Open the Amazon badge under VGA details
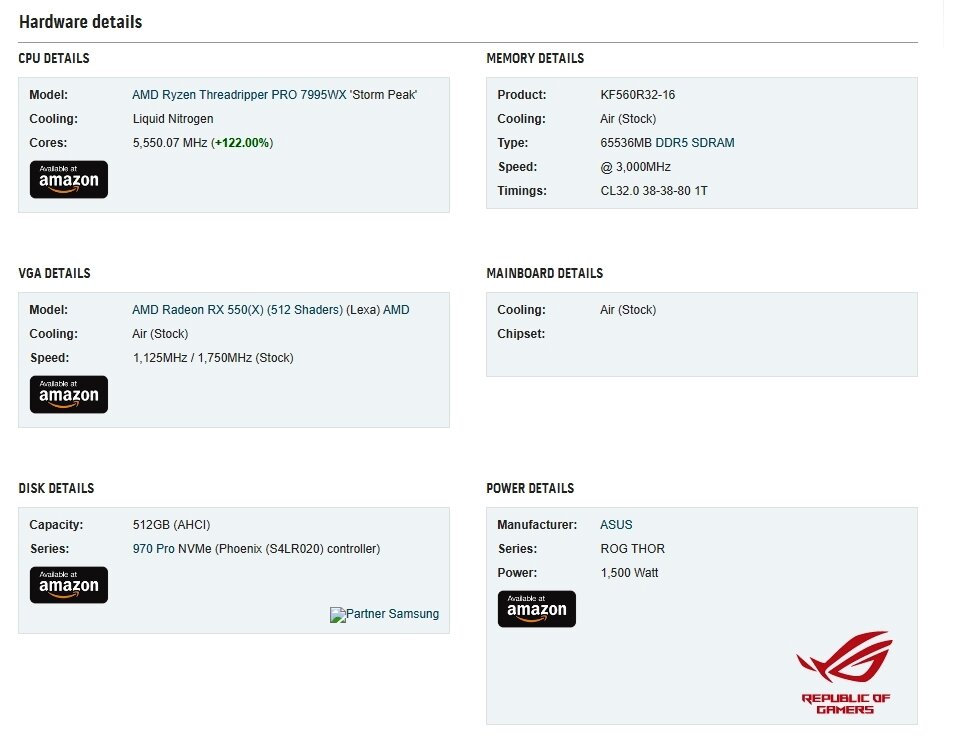Viewport: 953px width, 742px height. tap(69, 394)
